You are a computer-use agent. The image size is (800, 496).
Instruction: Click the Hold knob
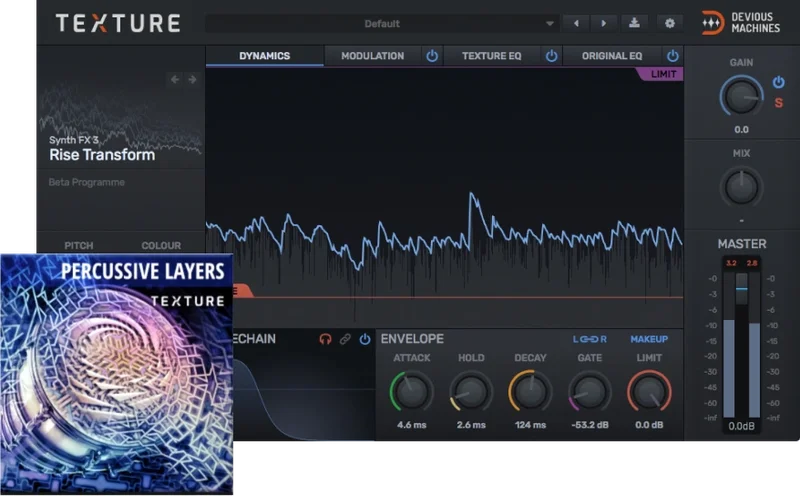click(470, 392)
